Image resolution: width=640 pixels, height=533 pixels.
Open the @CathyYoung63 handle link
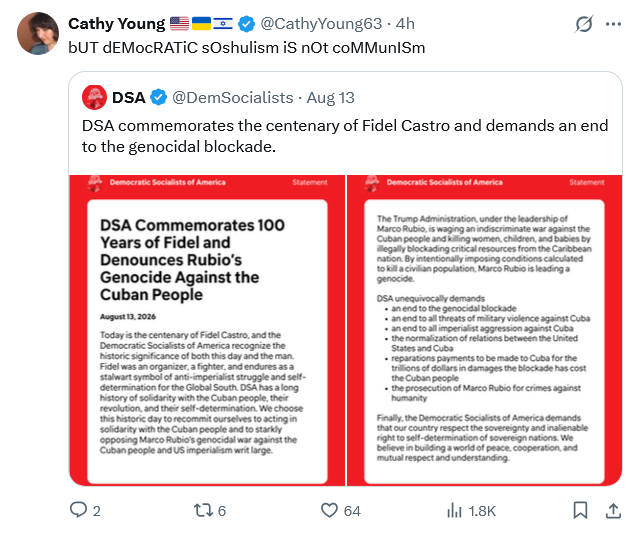321,24
